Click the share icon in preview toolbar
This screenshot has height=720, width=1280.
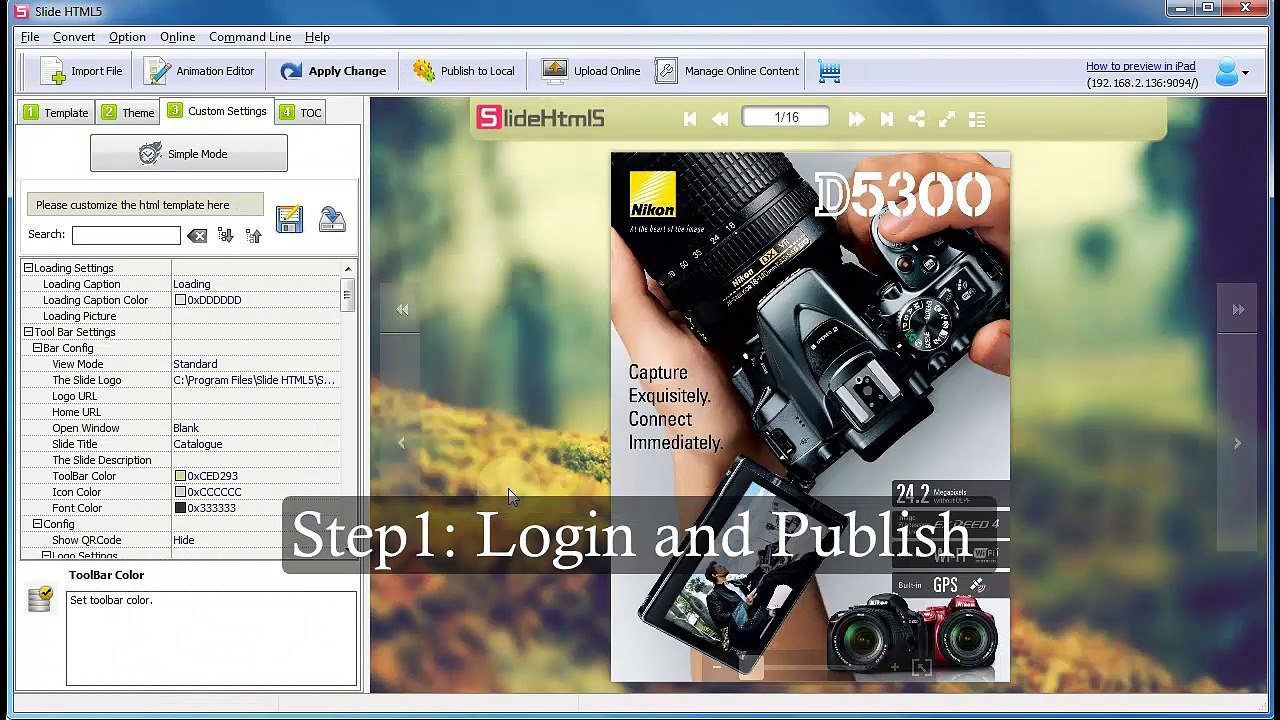(916, 119)
